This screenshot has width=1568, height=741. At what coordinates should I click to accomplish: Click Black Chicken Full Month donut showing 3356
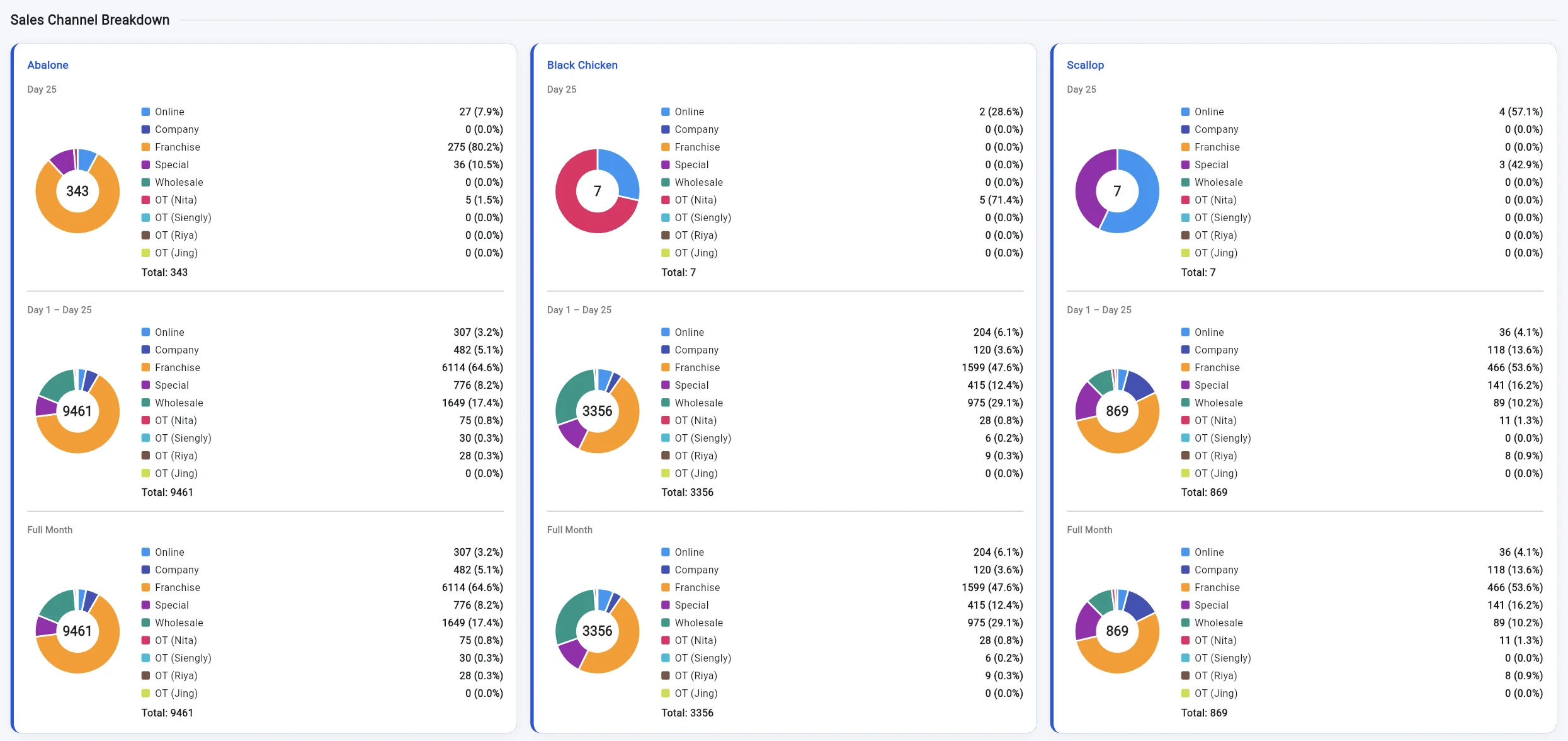coord(597,631)
